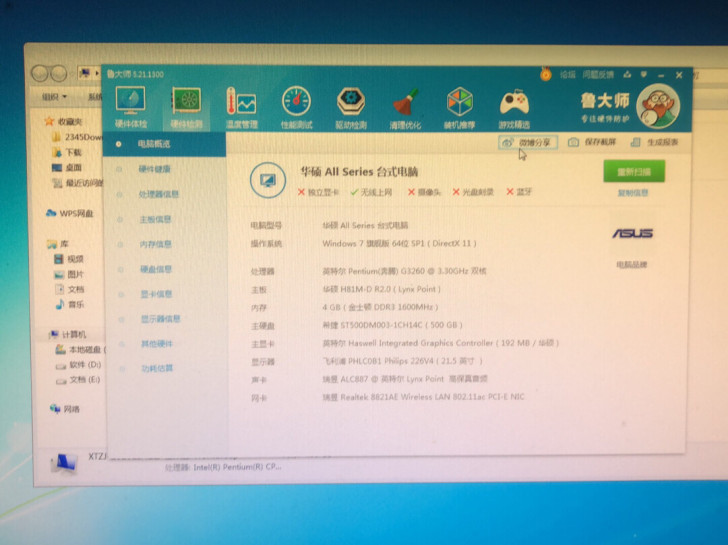This screenshot has height=545, width=728.
Task: Click the Windows 7 旗舰版 operating system value
Action: 399,243
